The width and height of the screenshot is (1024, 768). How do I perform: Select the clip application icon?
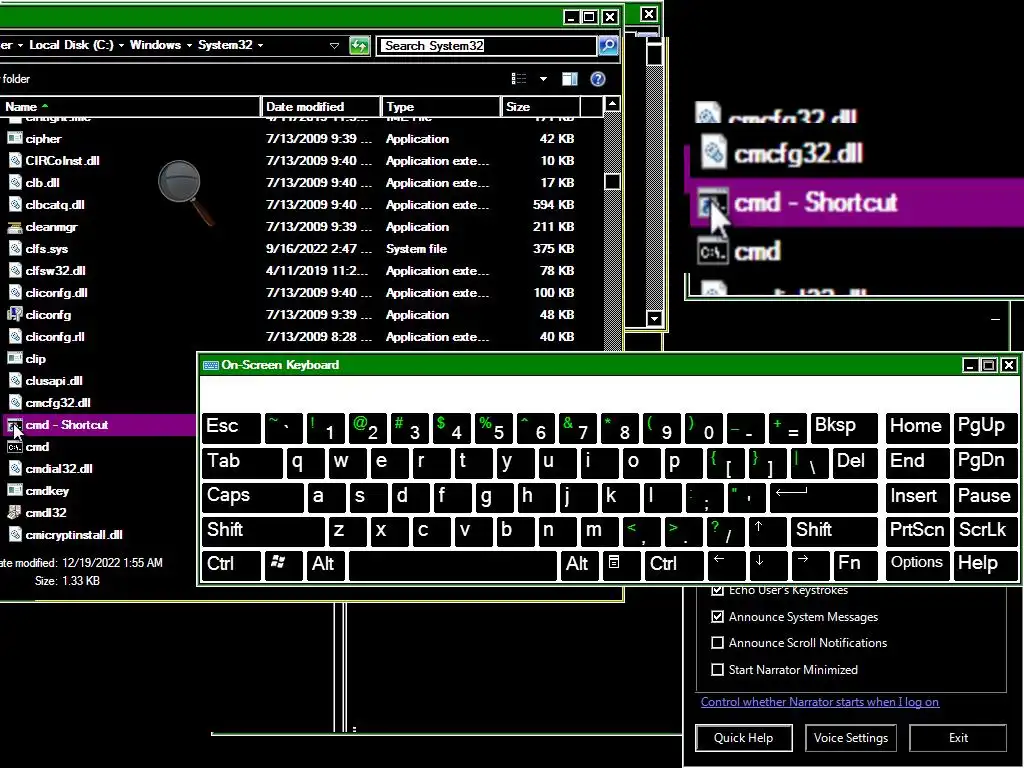click(14, 359)
